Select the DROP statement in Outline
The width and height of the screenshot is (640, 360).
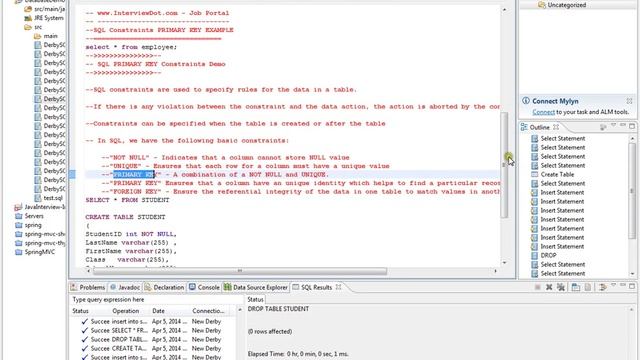(x=548, y=255)
